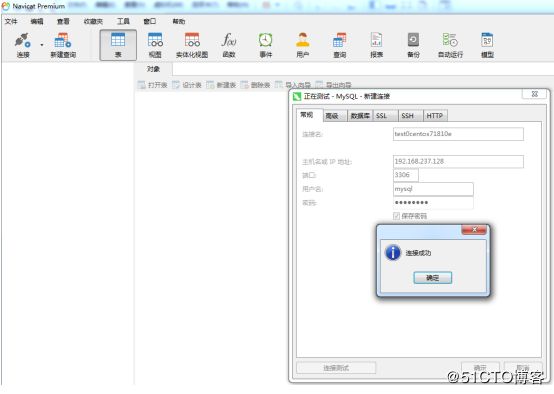554x394 pixels.
Task: Click the blue information icon in popup
Action: 393,253
